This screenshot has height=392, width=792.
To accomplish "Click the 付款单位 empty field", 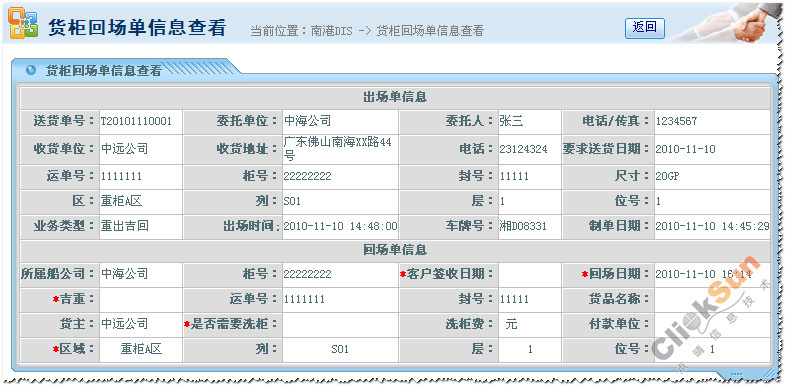I will tap(712, 324).
